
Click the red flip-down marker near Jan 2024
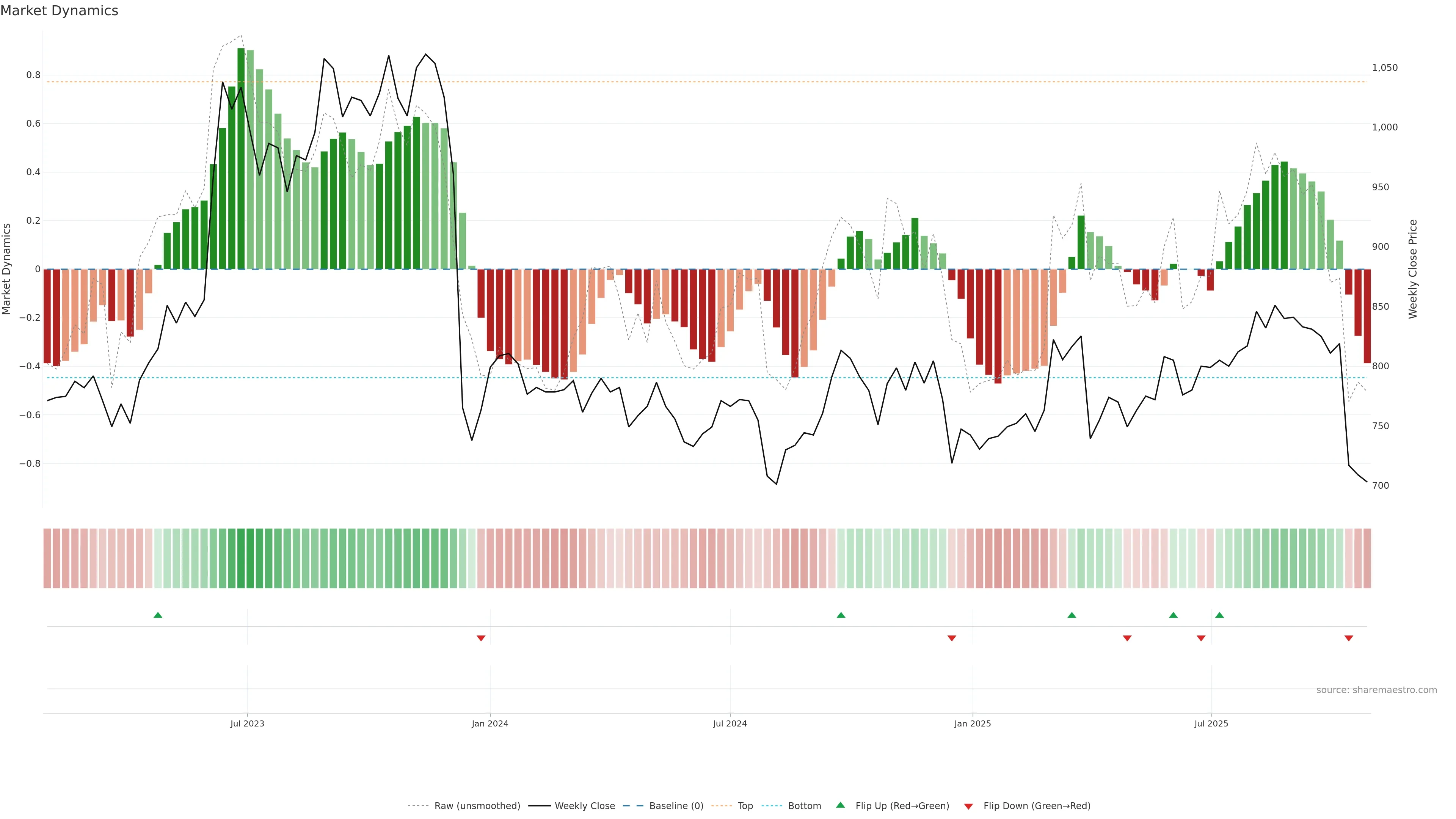[x=481, y=638]
